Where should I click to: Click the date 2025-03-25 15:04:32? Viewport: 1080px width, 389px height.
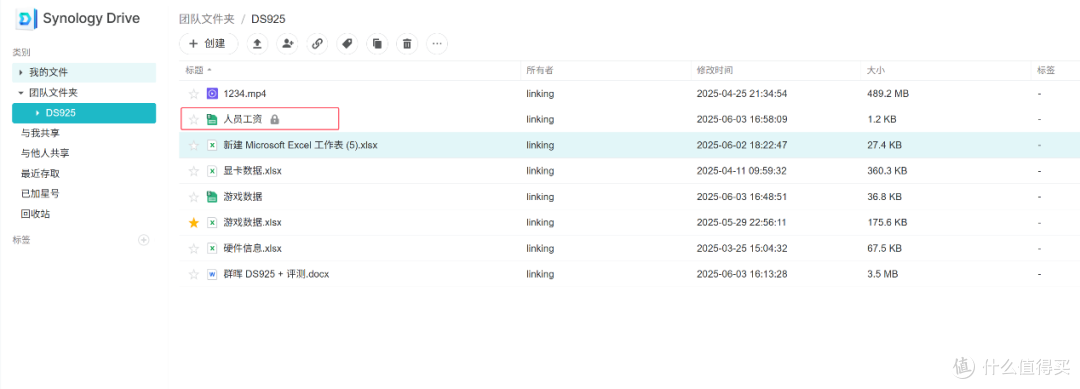point(742,249)
